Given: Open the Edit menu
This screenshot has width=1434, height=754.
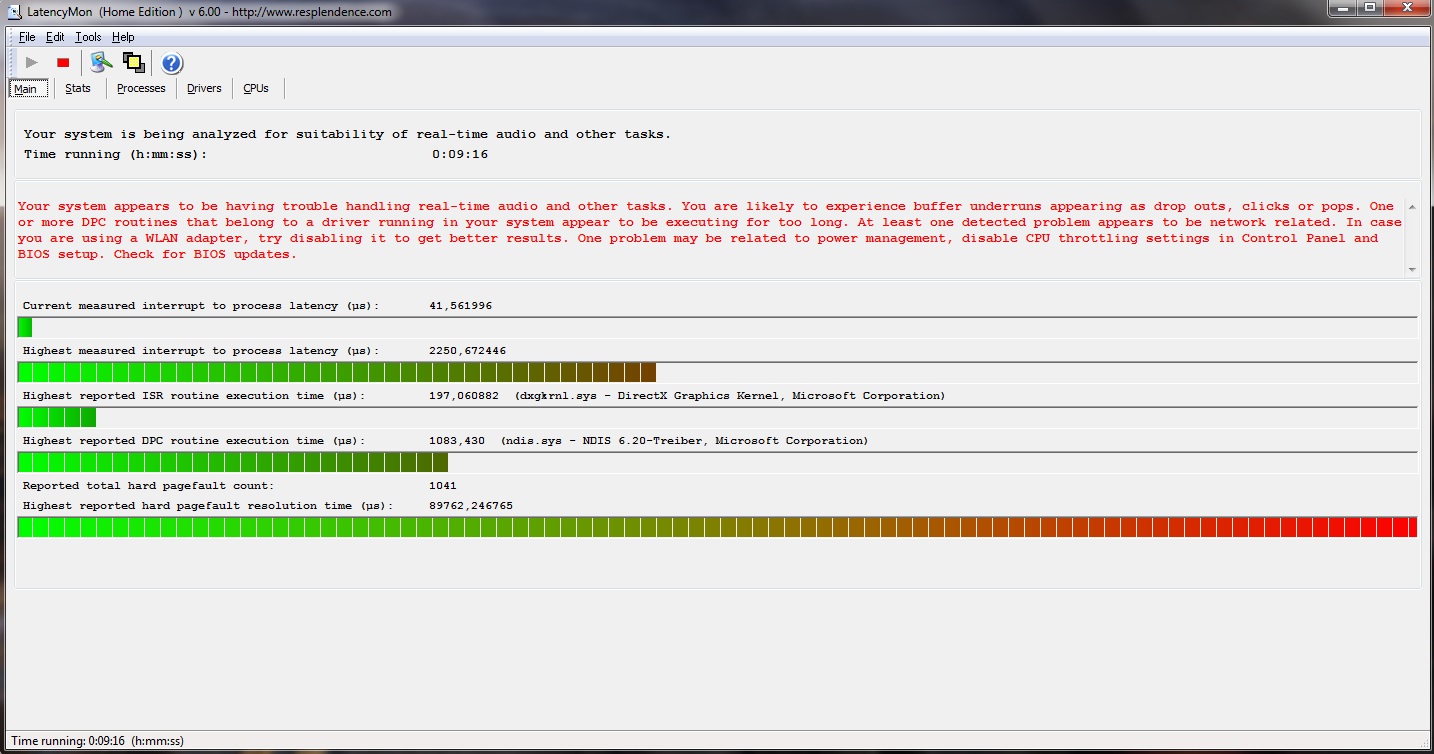Looking at the screenshot, I should coord(55,37).
